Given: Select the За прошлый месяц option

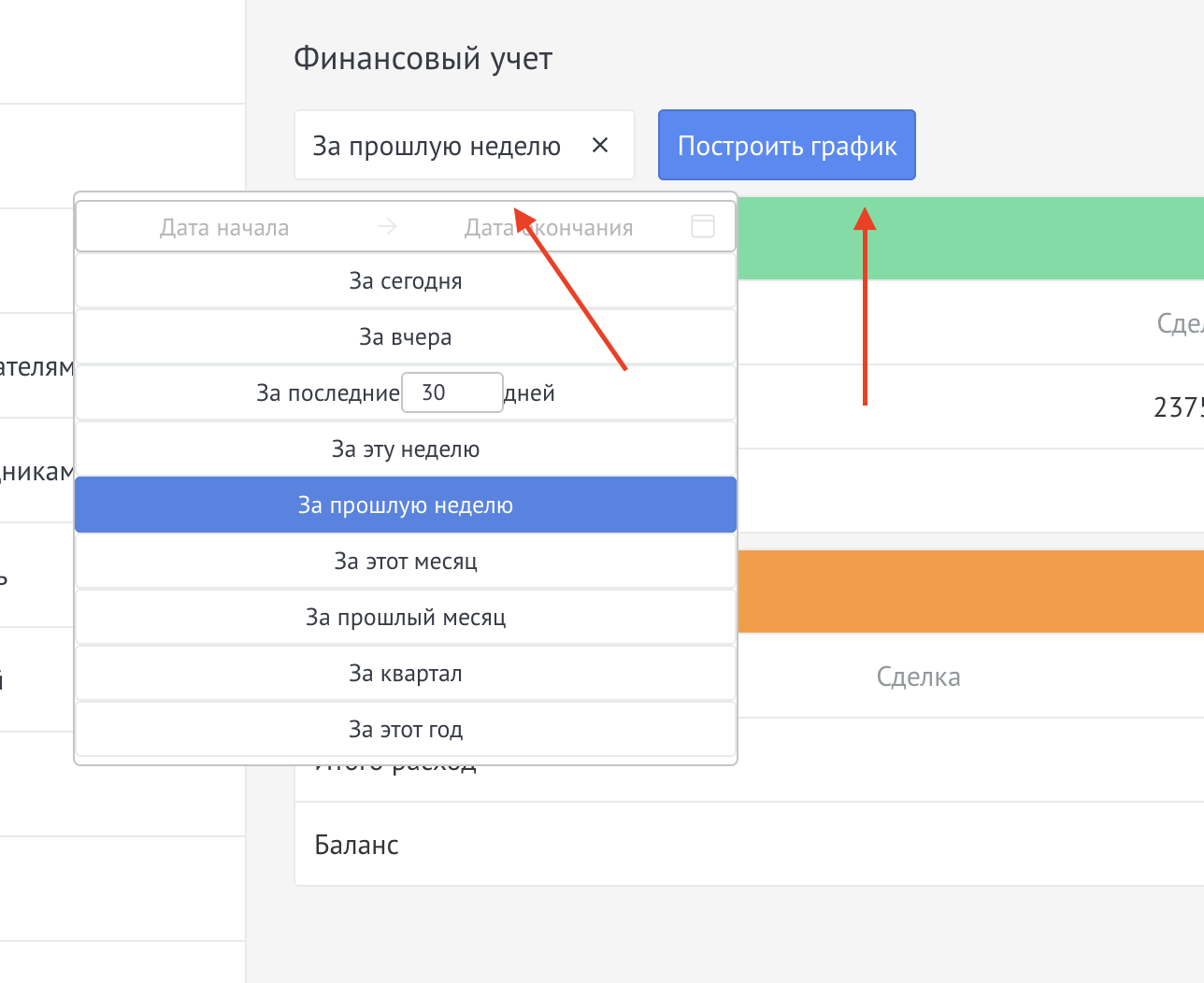Looking at the screenshot, I should [x=405, y=618].
